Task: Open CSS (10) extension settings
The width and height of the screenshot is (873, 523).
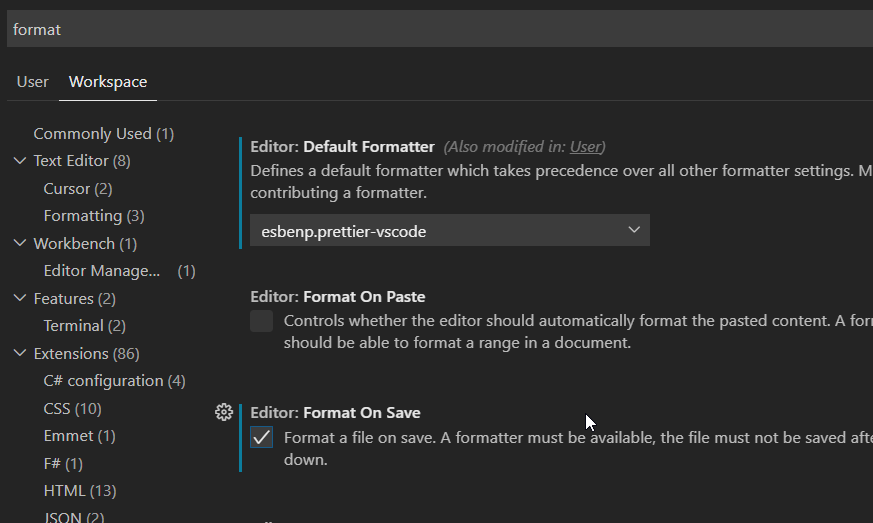Action: [x=72, y=409]
